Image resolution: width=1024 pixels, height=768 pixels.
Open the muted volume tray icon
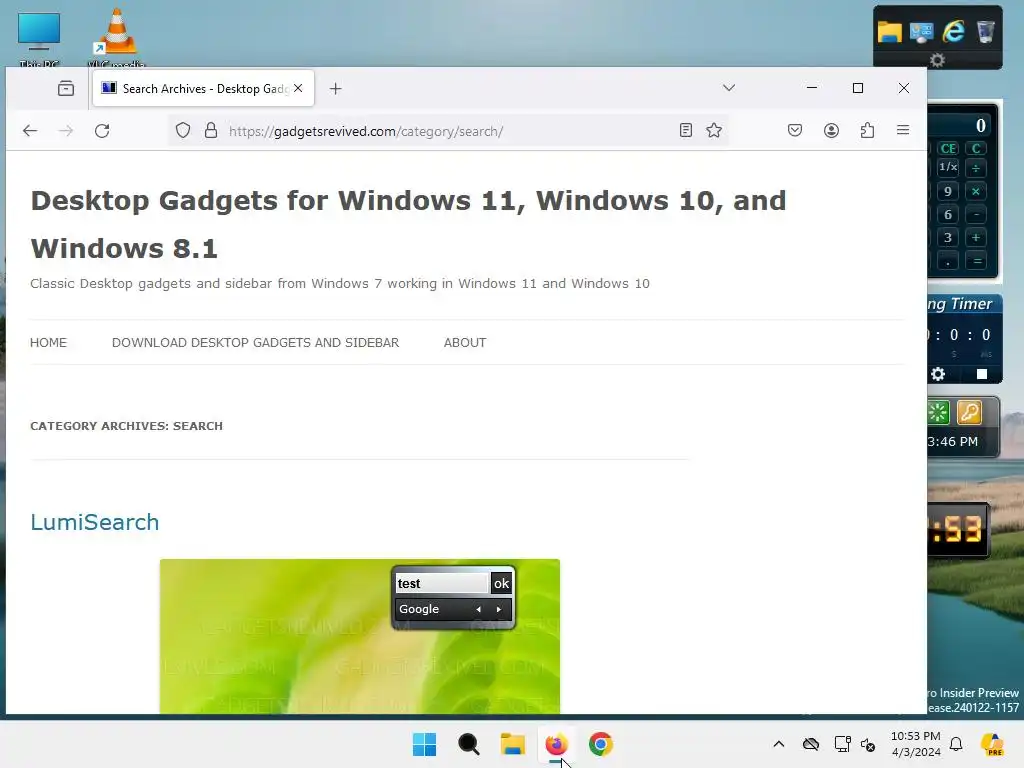868,744
